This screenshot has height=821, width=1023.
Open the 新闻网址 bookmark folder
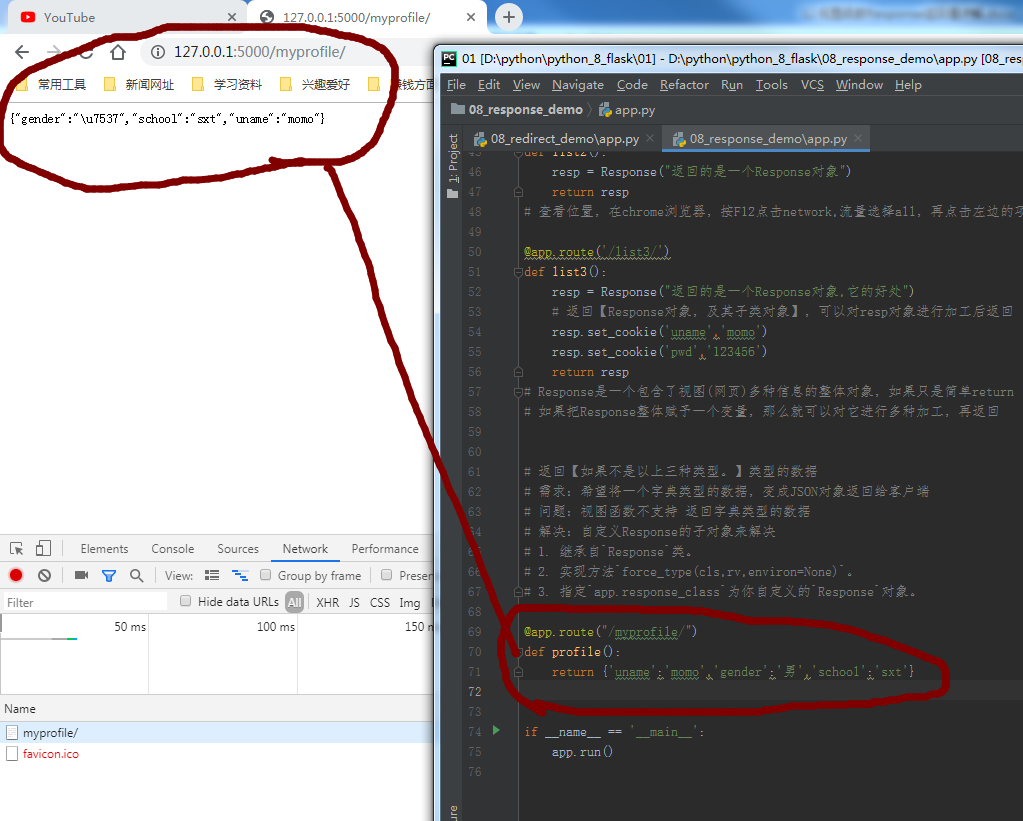click(x=140, y=84)
